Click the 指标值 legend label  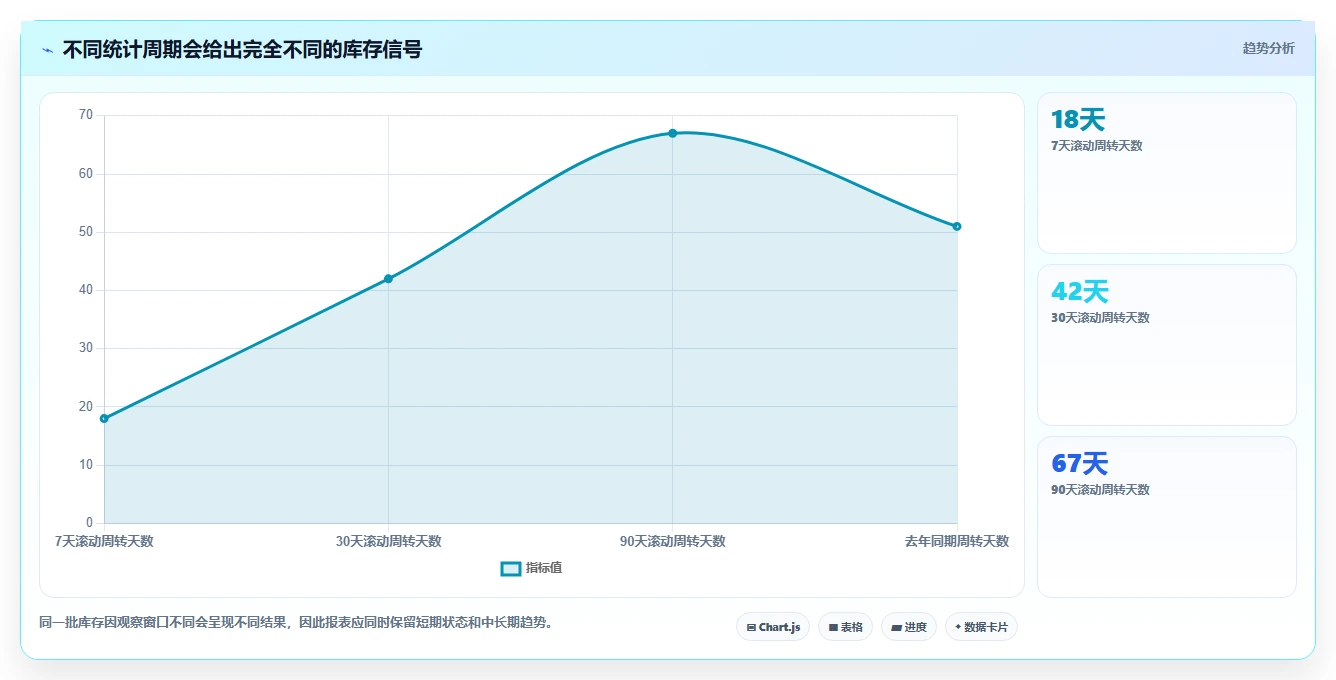544,568
